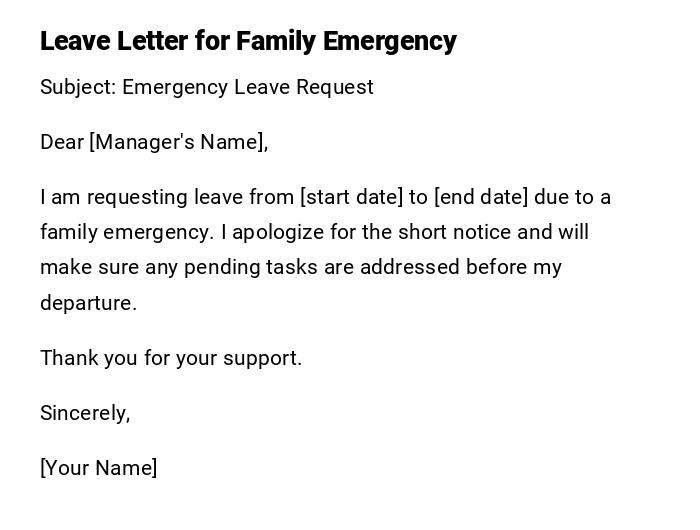Click the 'Subject: Emergency Leave Request' line
Viewport: 700px width, 530px height.
pos(206,87)
